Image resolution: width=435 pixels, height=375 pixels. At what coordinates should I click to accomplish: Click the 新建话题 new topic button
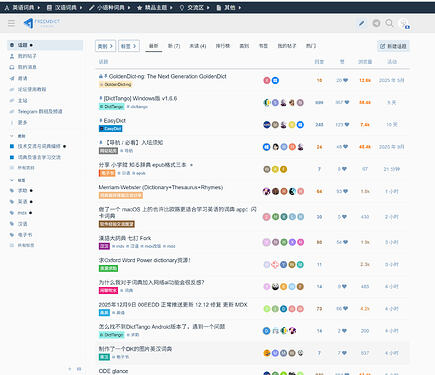click(393, 46)
